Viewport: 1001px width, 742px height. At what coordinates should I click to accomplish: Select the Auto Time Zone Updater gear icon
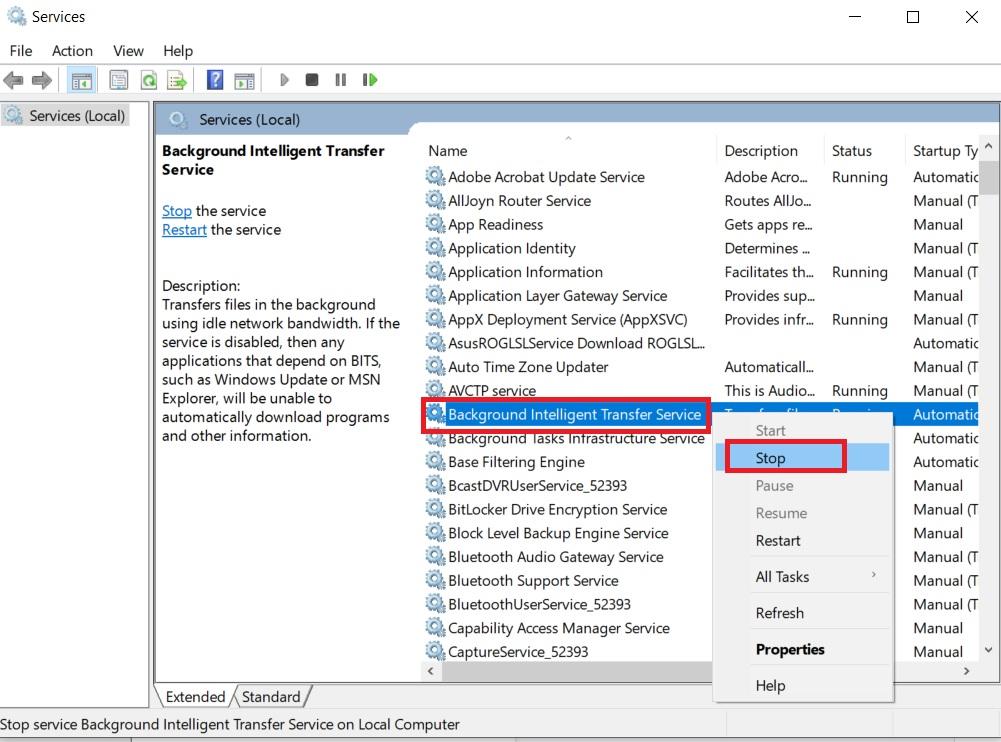[435, 366]
